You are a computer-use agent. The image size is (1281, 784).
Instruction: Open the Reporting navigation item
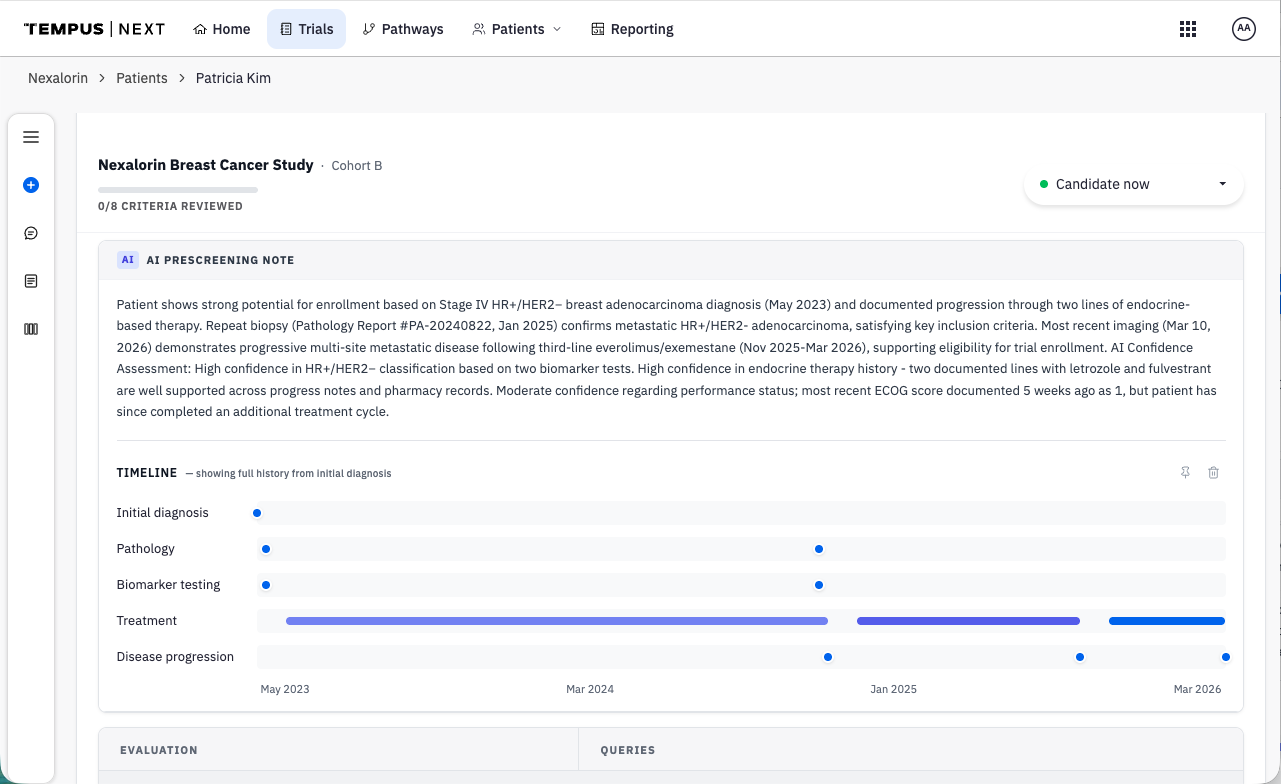click(632, 29)
